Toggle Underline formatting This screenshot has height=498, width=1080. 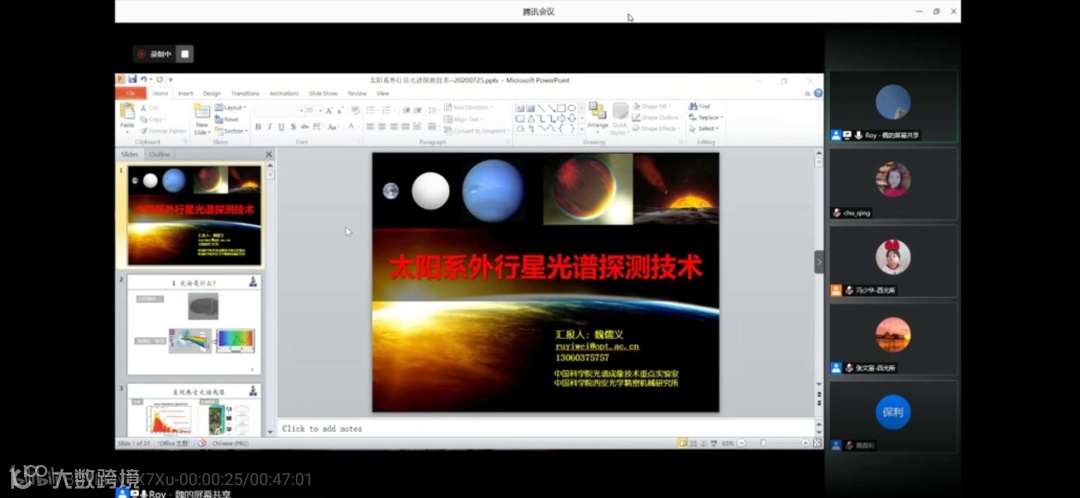281,127
